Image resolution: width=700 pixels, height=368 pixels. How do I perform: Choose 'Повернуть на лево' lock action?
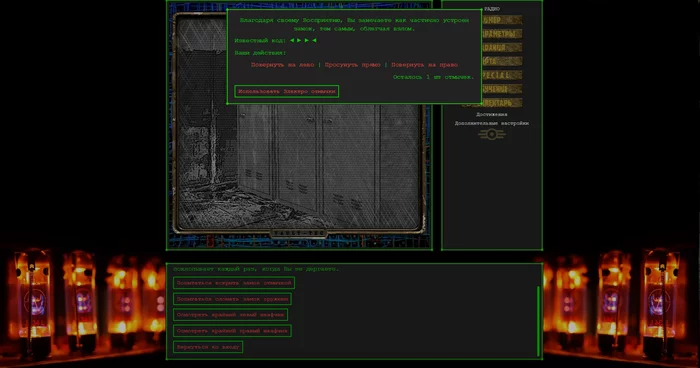tap(283, 65)
